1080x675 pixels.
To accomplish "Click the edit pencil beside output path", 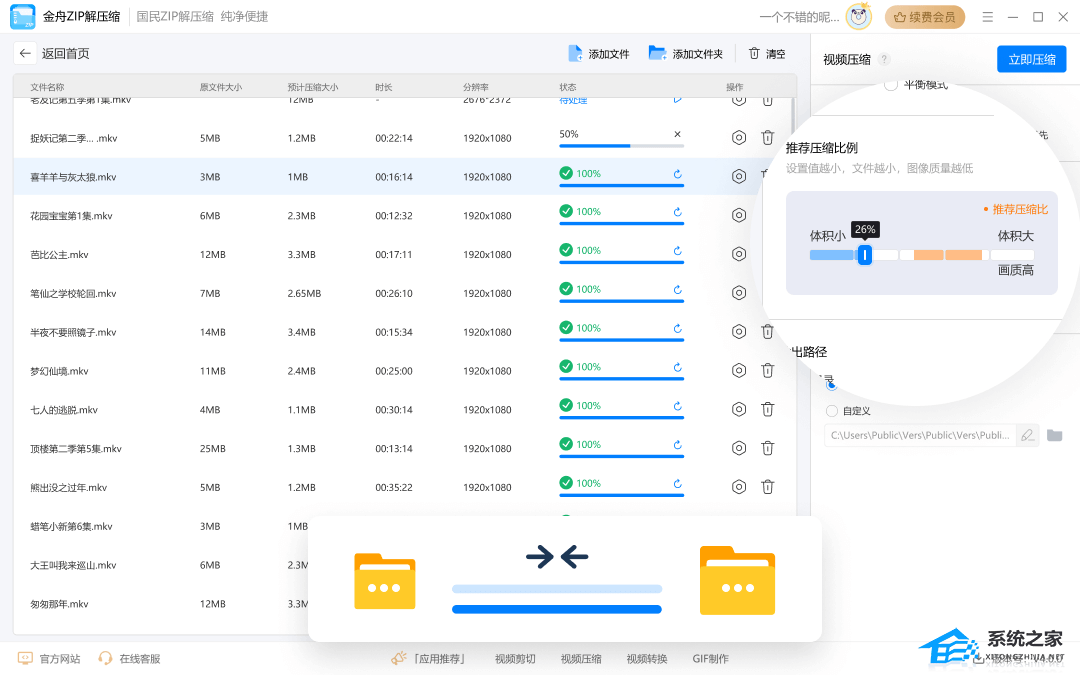I will [x=1027, y=435].
